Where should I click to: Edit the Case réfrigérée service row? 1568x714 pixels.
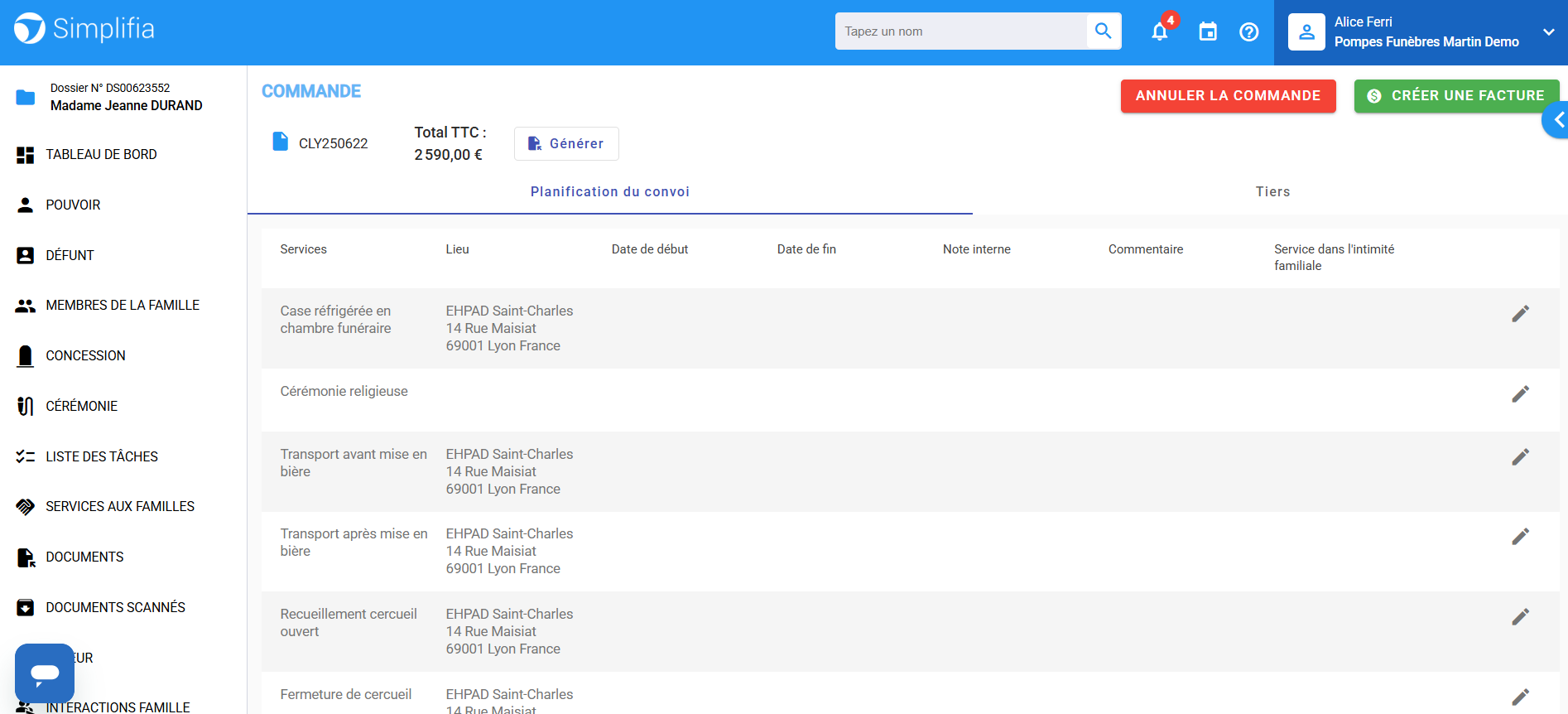(1520, 314)
